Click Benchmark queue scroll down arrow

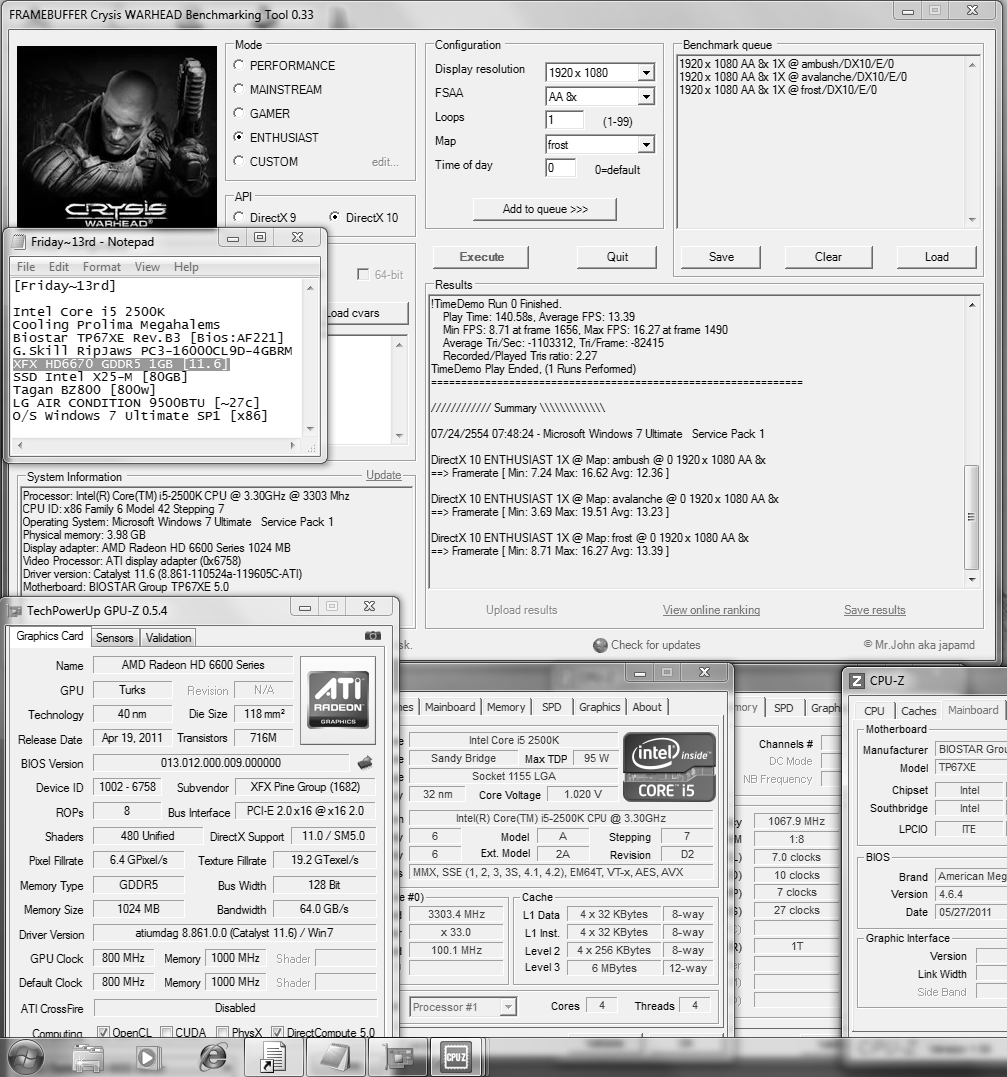pos(972,220)
